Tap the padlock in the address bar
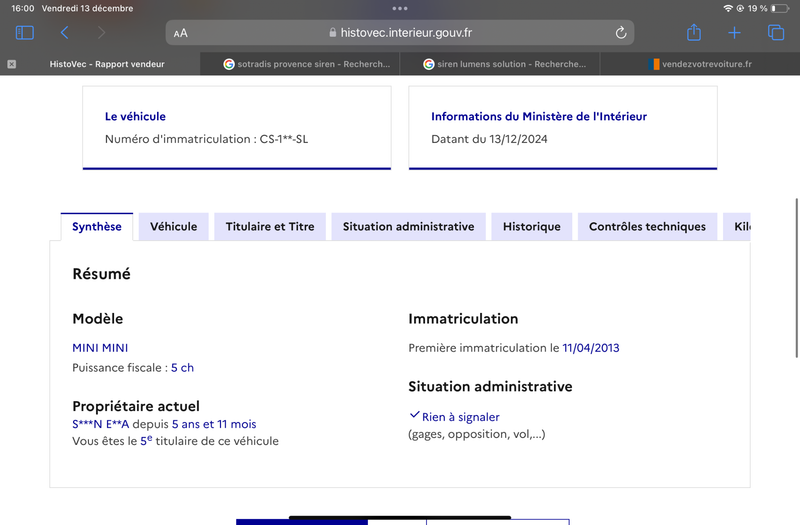Viewport: 800px width, 525px height. point(333,33)
